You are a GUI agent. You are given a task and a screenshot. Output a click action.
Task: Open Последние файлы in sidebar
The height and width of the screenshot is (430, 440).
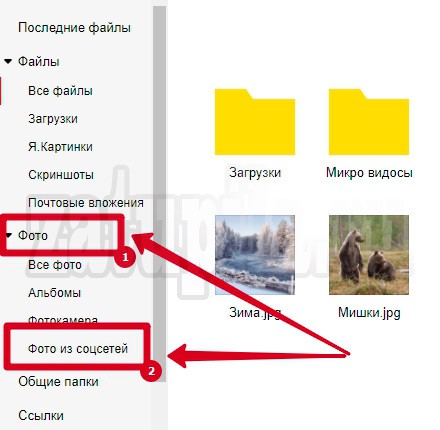[74, 27]
